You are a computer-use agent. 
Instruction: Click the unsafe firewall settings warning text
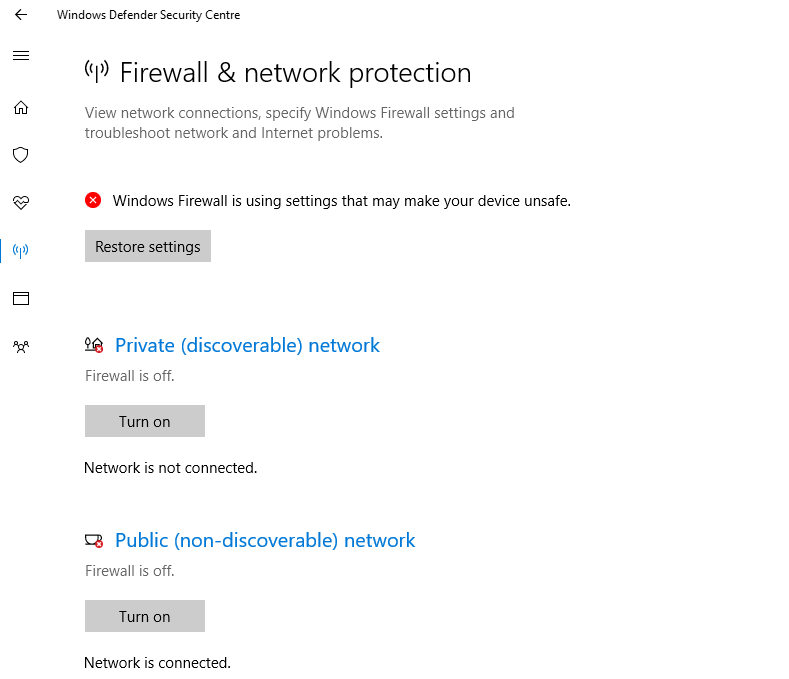click(x=341, y=201)
